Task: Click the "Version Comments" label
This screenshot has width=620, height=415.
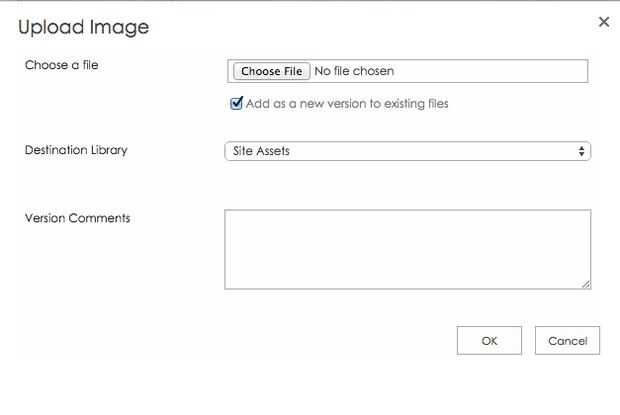Action: click(x=77, y=217)
